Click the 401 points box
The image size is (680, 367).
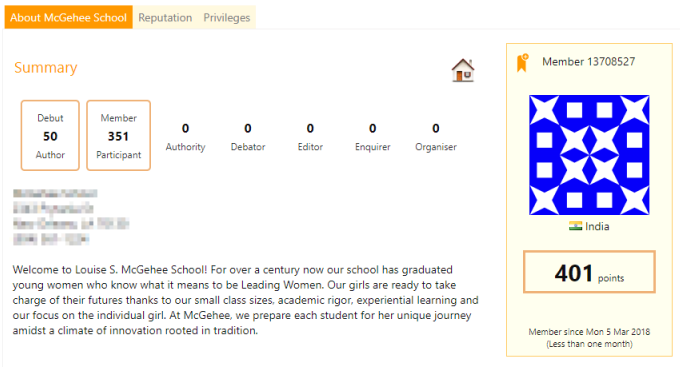tap(589, 272)
